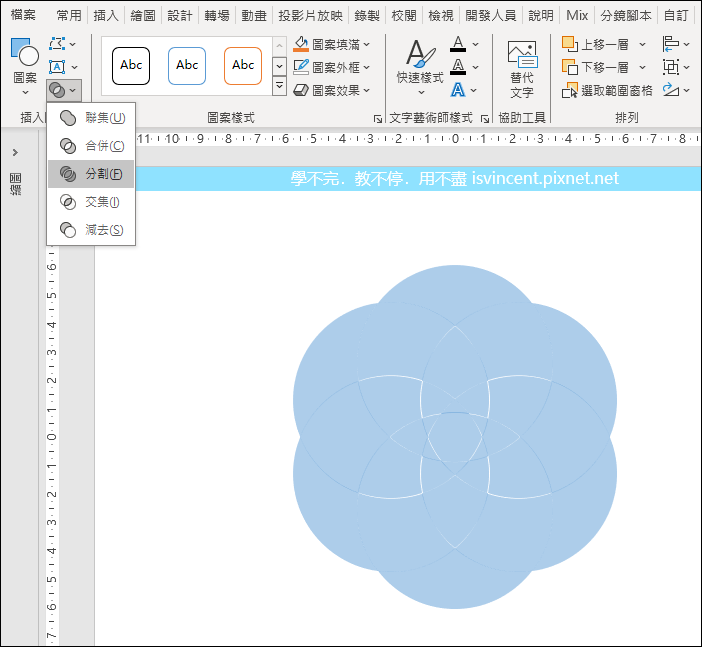Image resolution: width=702 pixels, height=647 pixels.
Task: Open text outline dropdown arrow
Action: (475, 67)
